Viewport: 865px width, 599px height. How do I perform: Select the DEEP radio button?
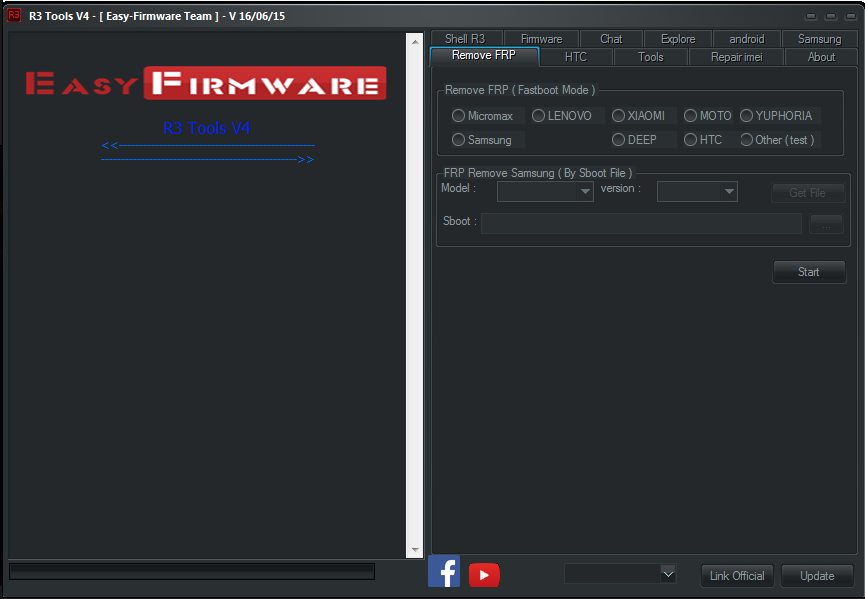tap(618, 140)
